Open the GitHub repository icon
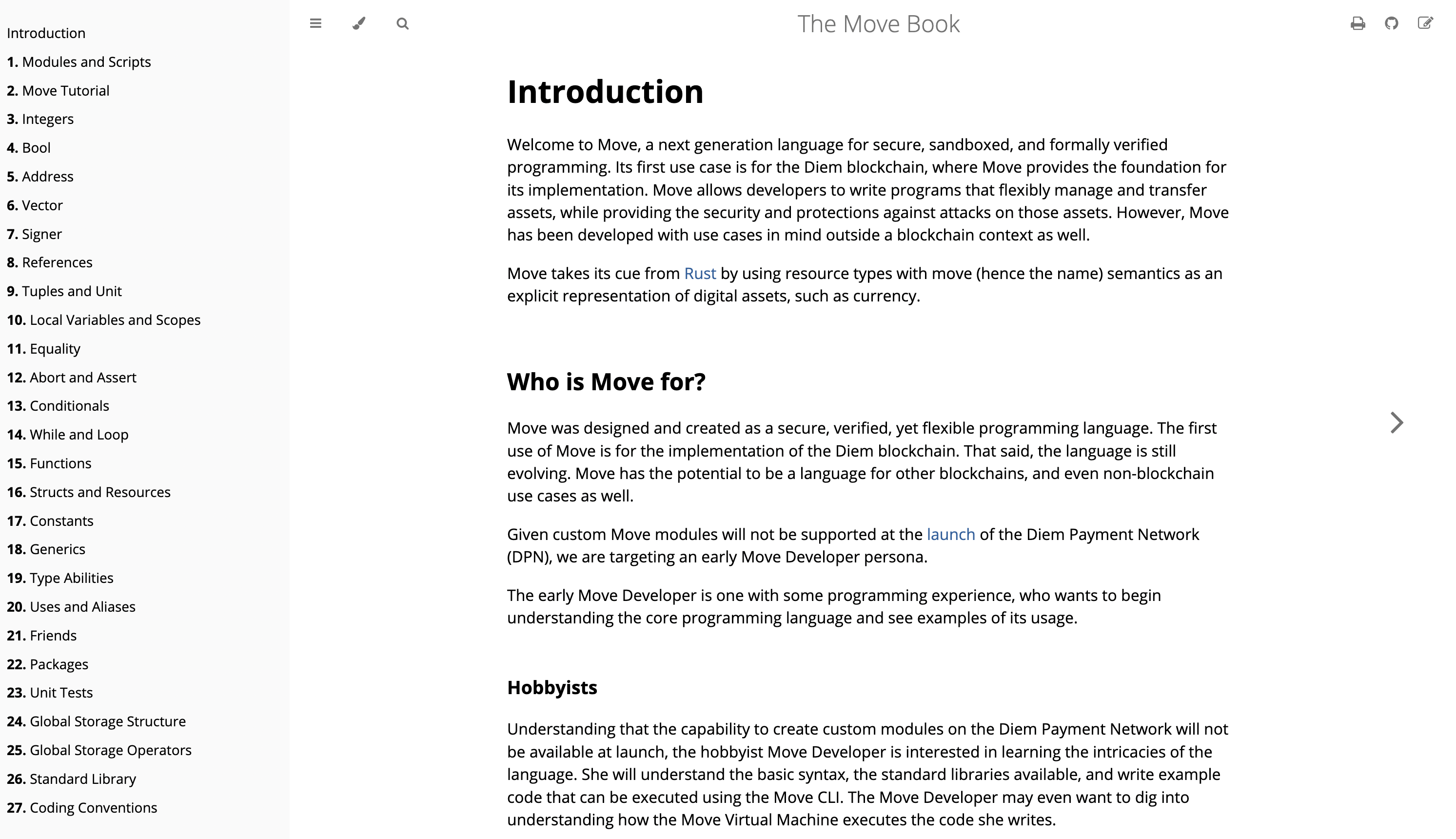The height and width of the screenshot is (839, 1456). [x=1392, y=23]
